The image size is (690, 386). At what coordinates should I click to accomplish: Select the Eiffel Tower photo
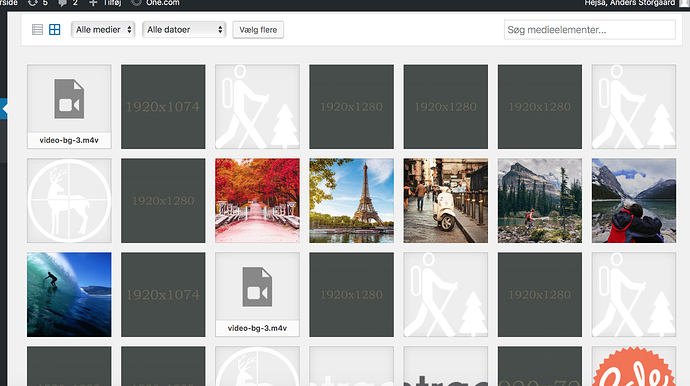352,201
